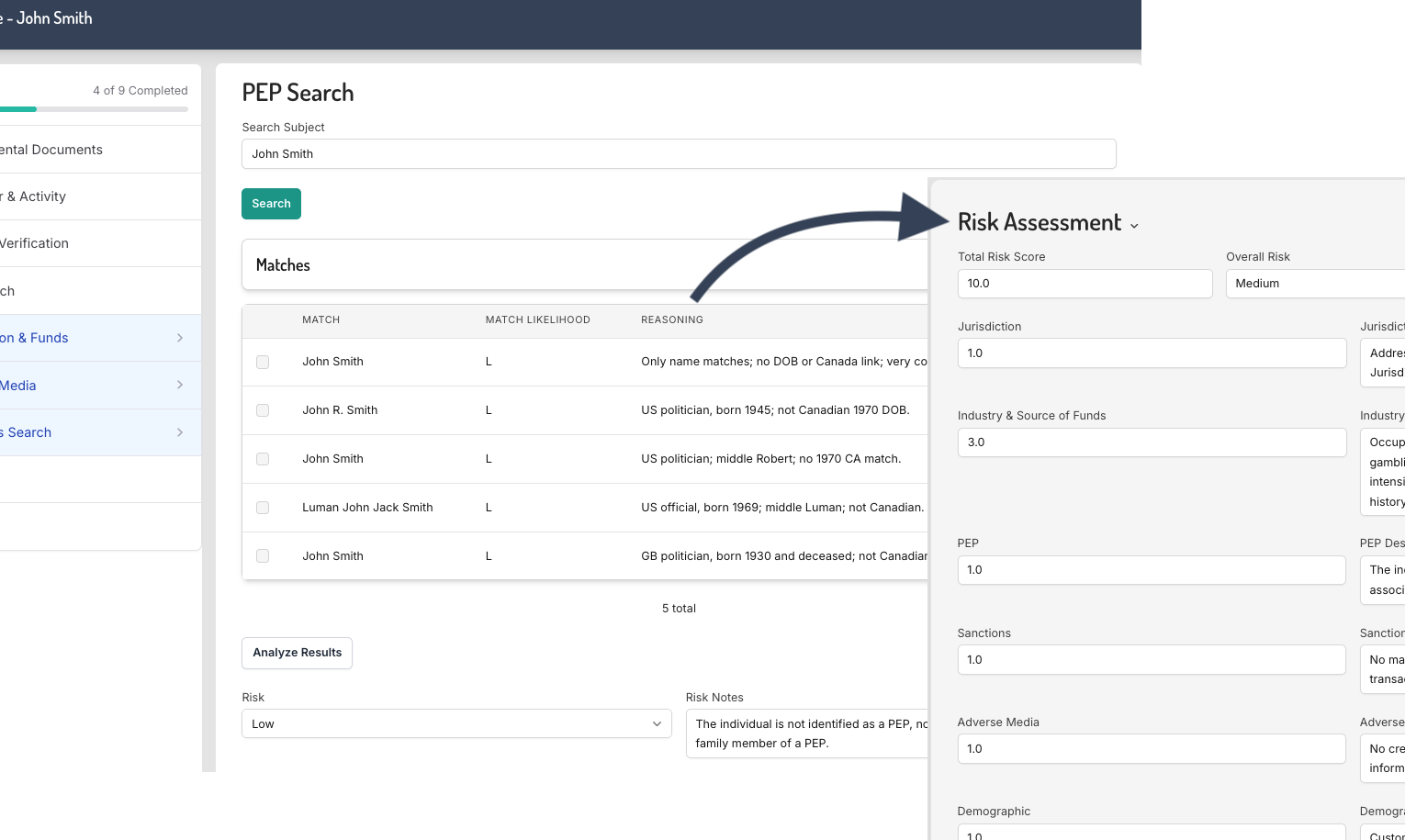1405x840 pixels.
Task: Open the Overall Risk Medium field
Action: 1314,284
